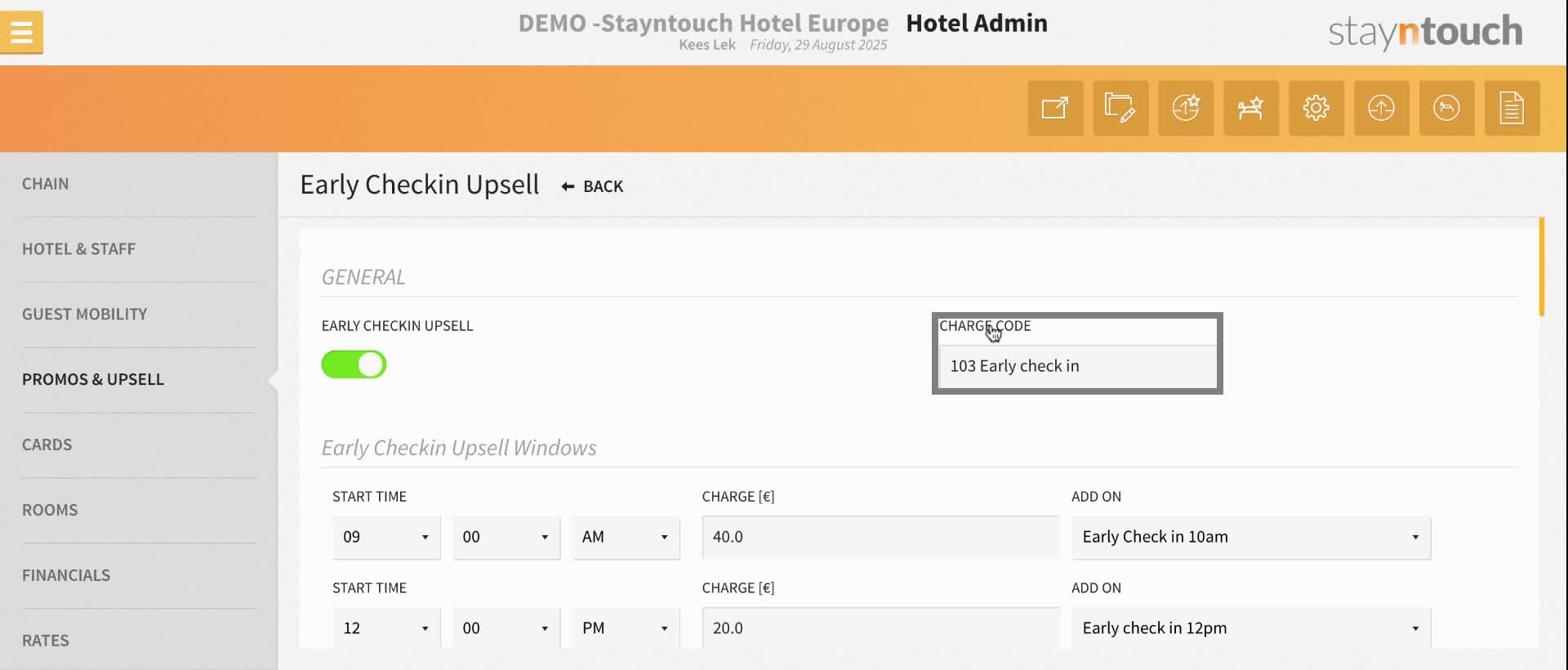Open Financials sidebar section
This screenshot has height=670, width=1568.
pyautogui.click(x=66, y=576)
